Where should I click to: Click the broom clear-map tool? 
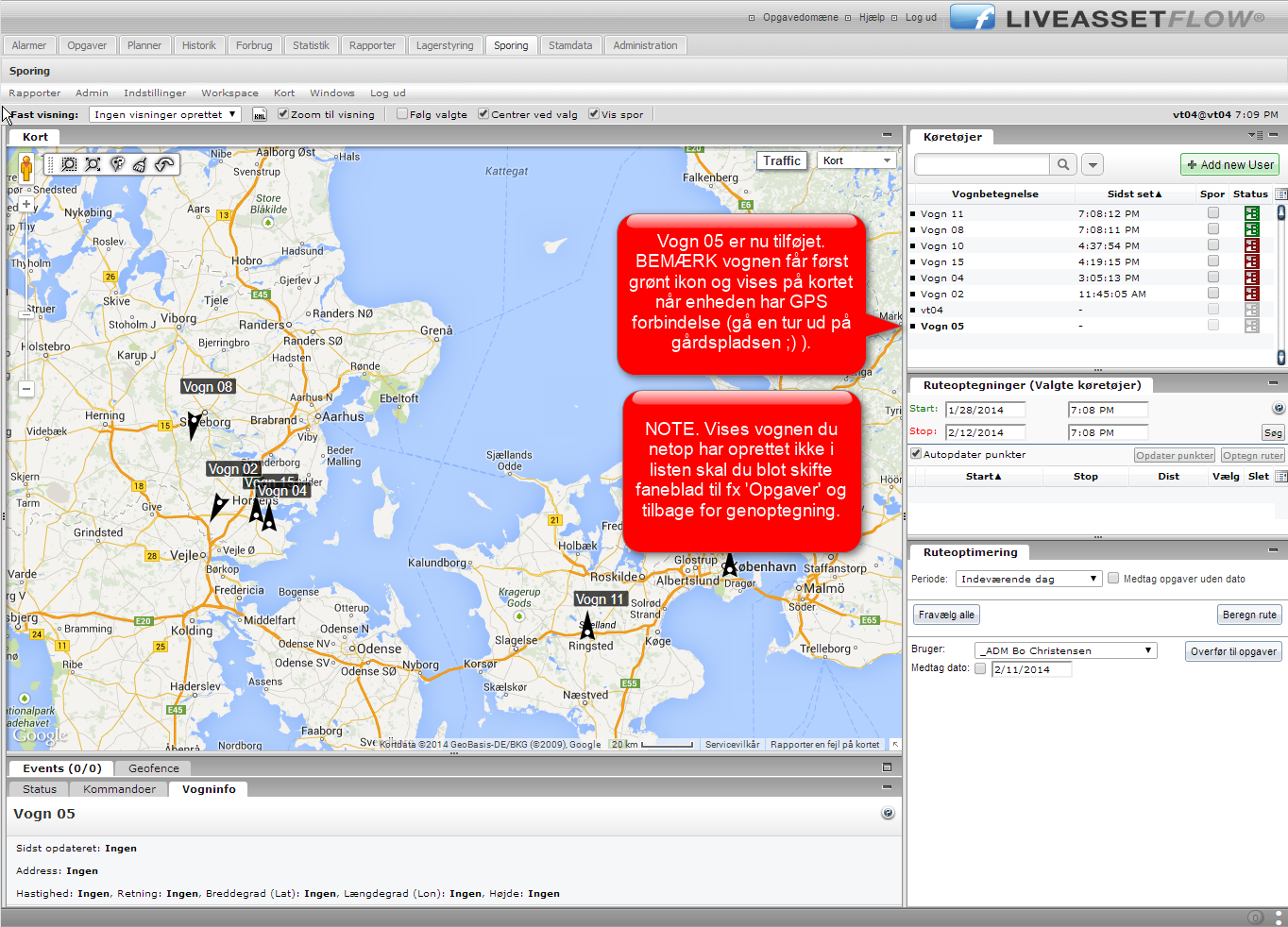click(x=140, y=164)
